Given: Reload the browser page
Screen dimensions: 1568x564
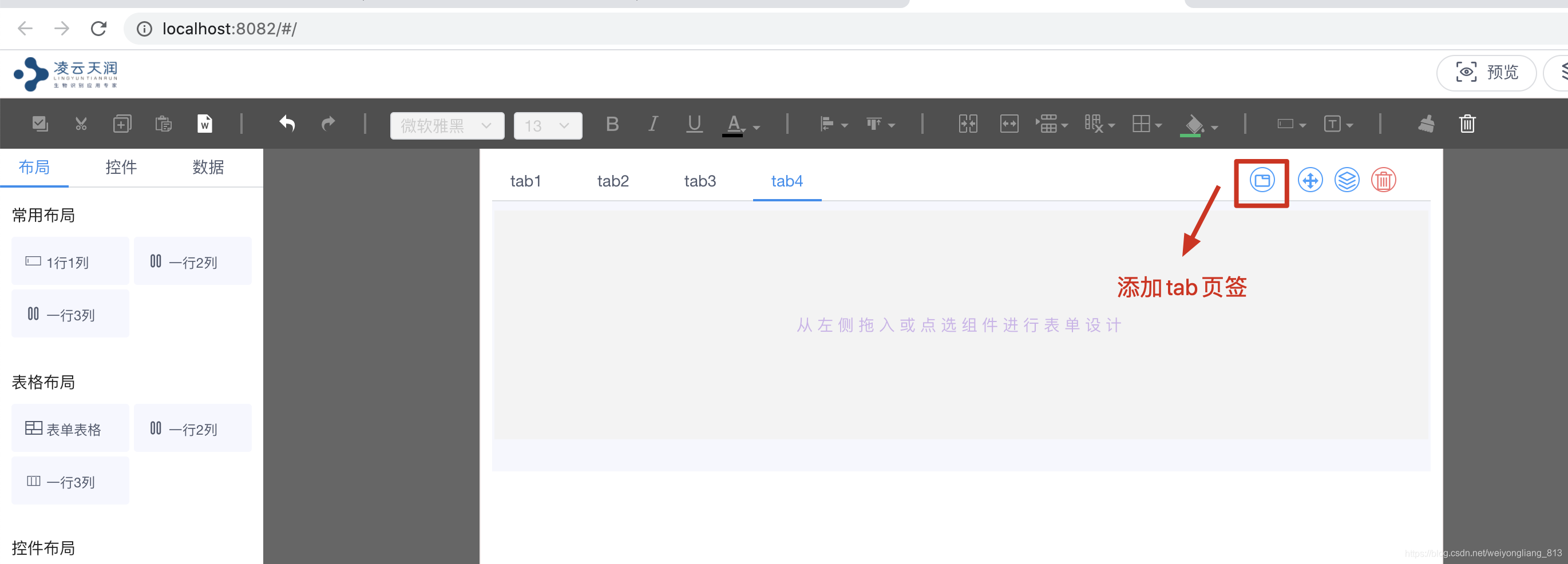Looking at the screenshot, I should pos(98,29).
